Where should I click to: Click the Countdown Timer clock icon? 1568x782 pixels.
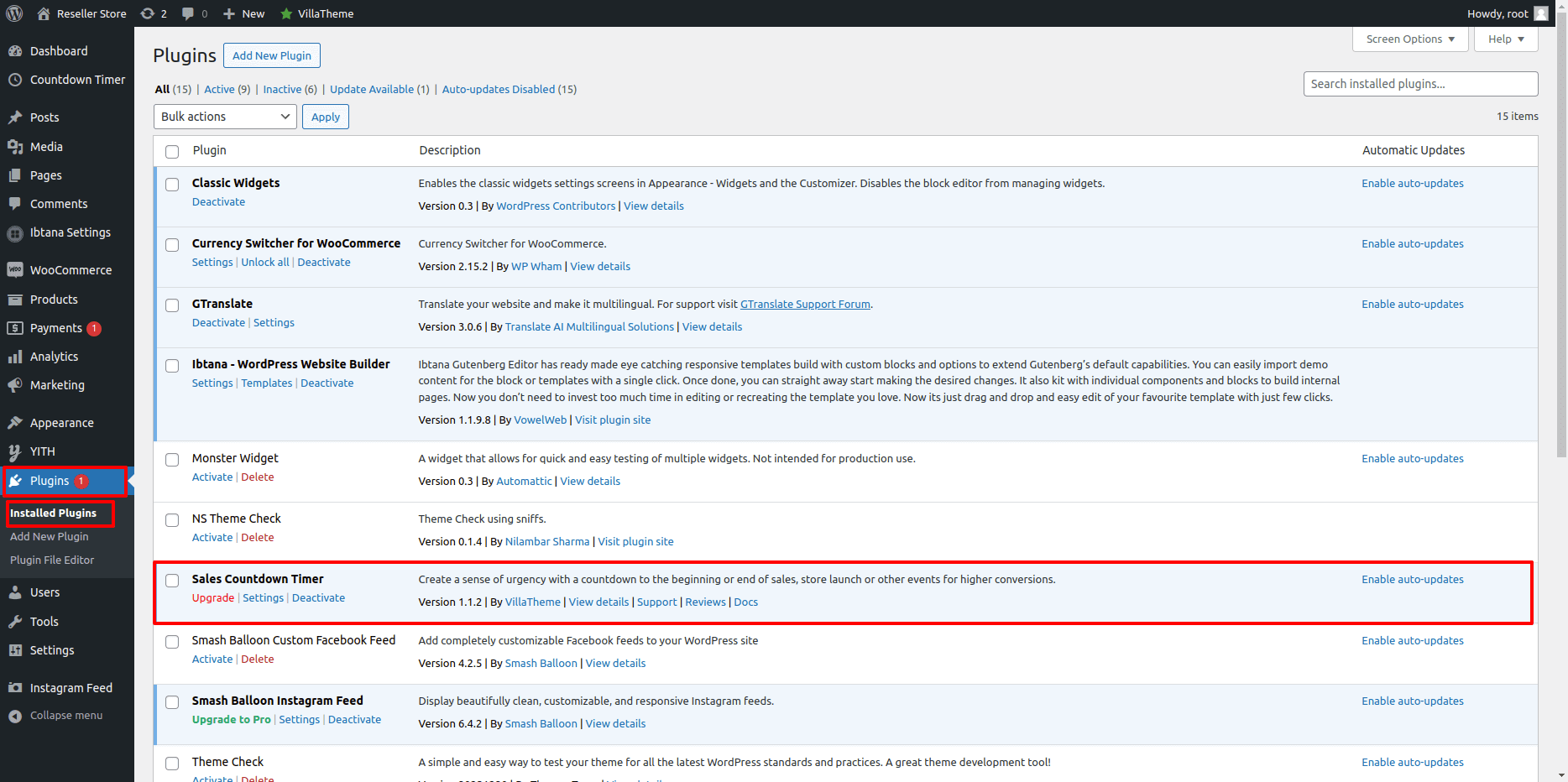point(15,80)
